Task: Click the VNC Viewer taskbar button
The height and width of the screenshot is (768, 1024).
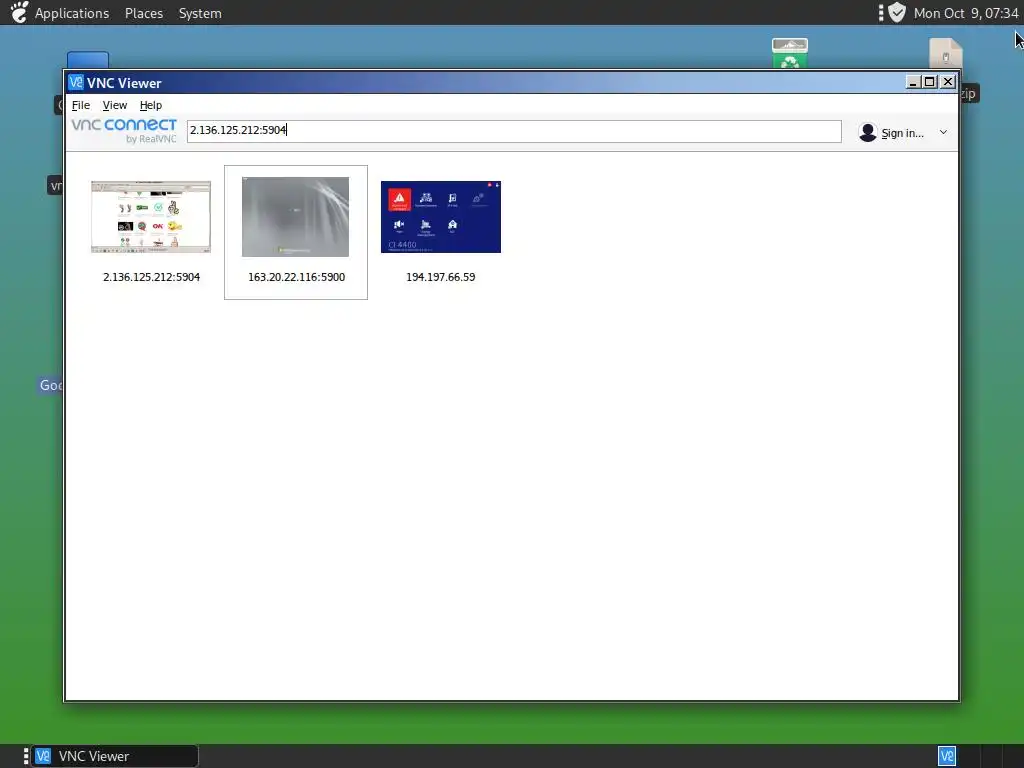Action: coord(115,756)
